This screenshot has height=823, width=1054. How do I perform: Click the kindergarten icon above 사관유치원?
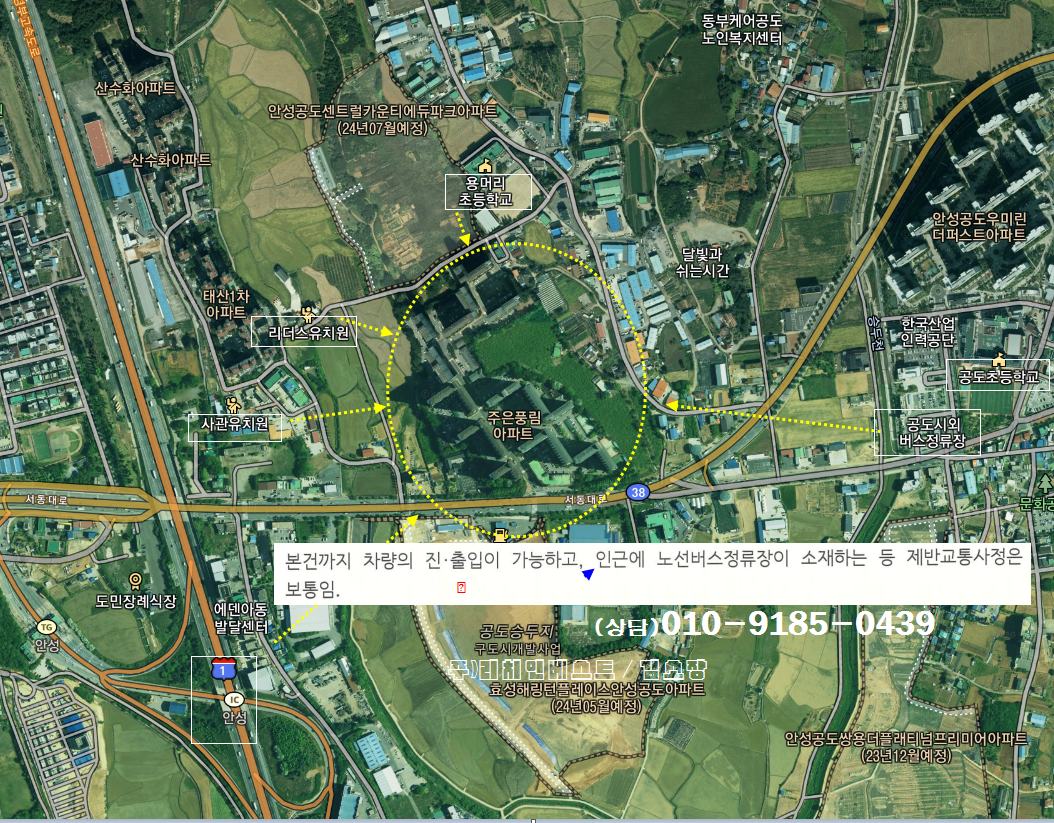tap(233, 404)
